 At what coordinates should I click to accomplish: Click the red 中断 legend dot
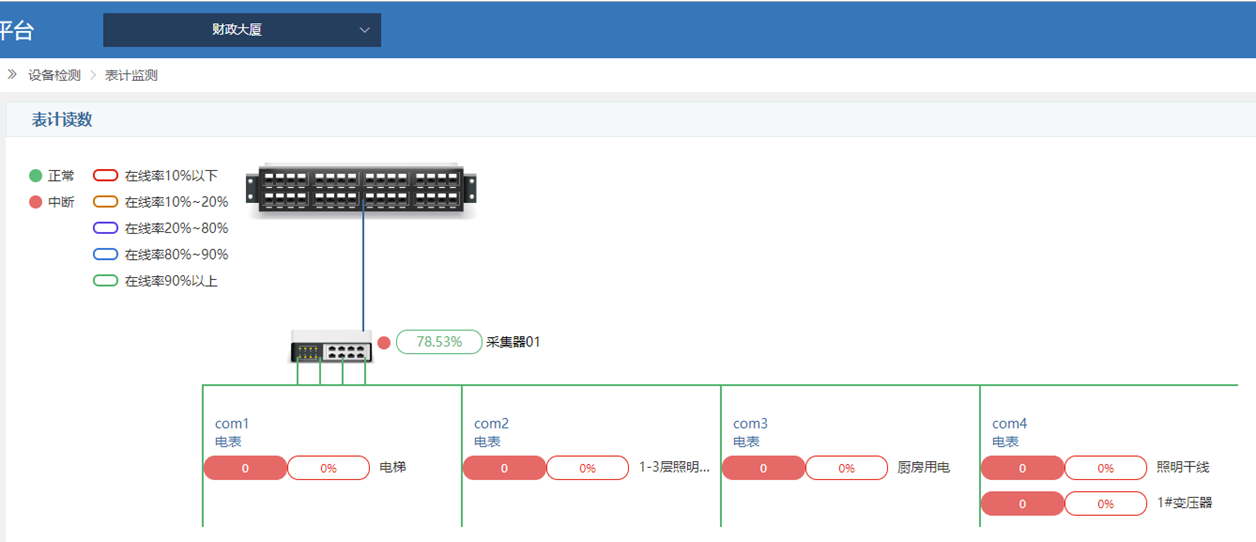point(36,202)
